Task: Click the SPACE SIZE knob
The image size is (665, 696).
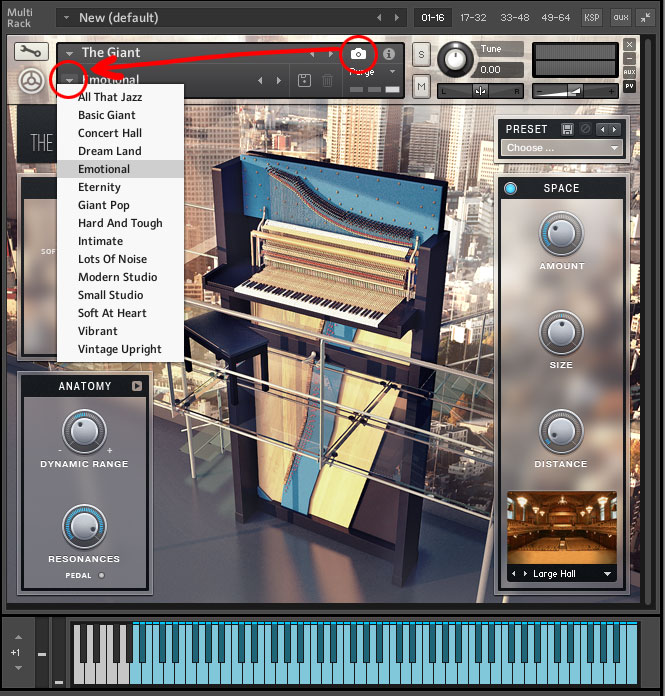Action: click(561, 332)
